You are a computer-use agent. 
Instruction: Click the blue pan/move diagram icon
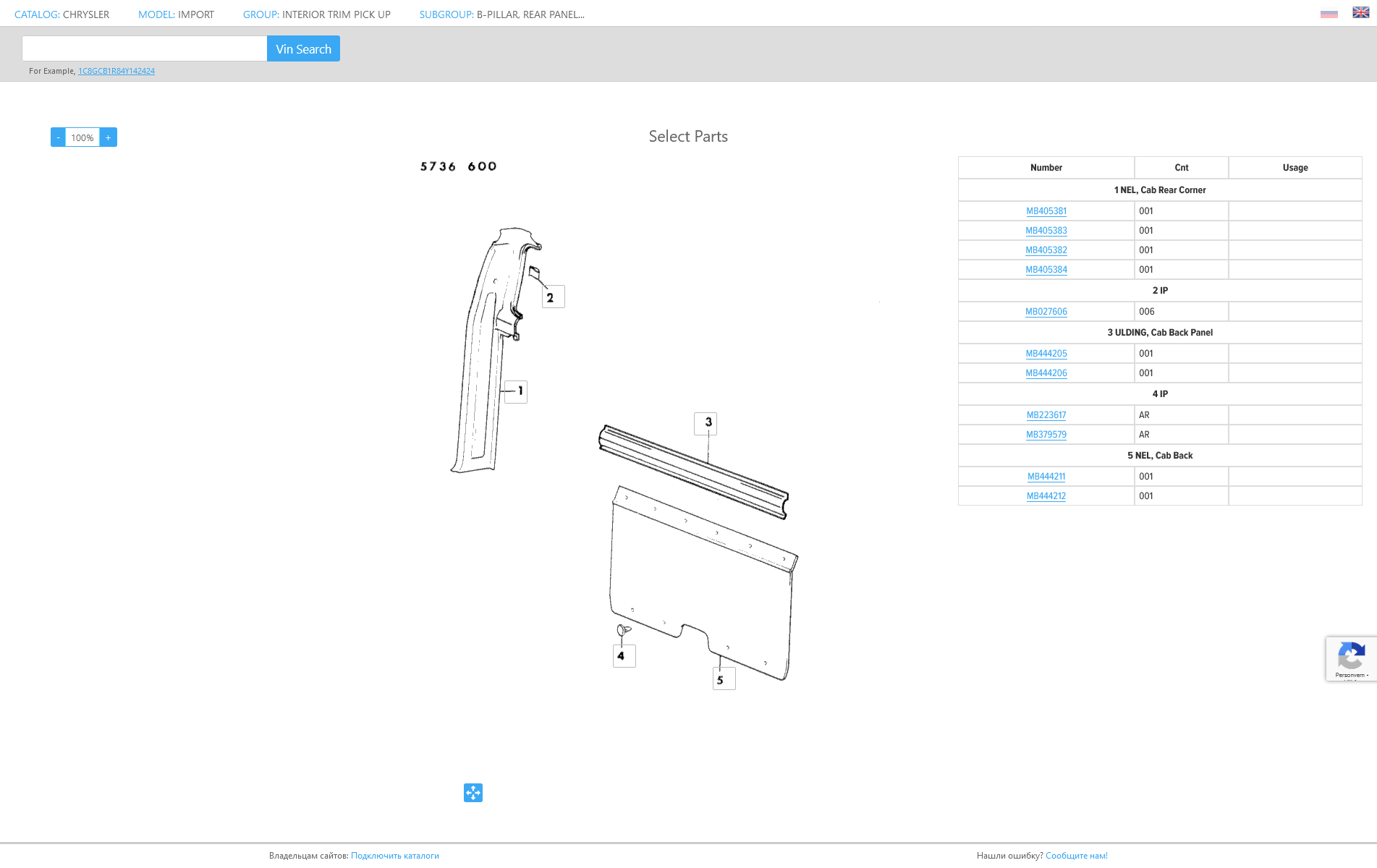[473, 793]
